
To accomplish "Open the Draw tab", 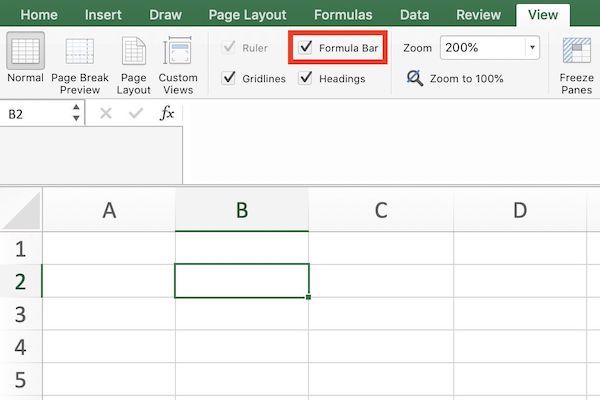I will (x=165, y=15).
